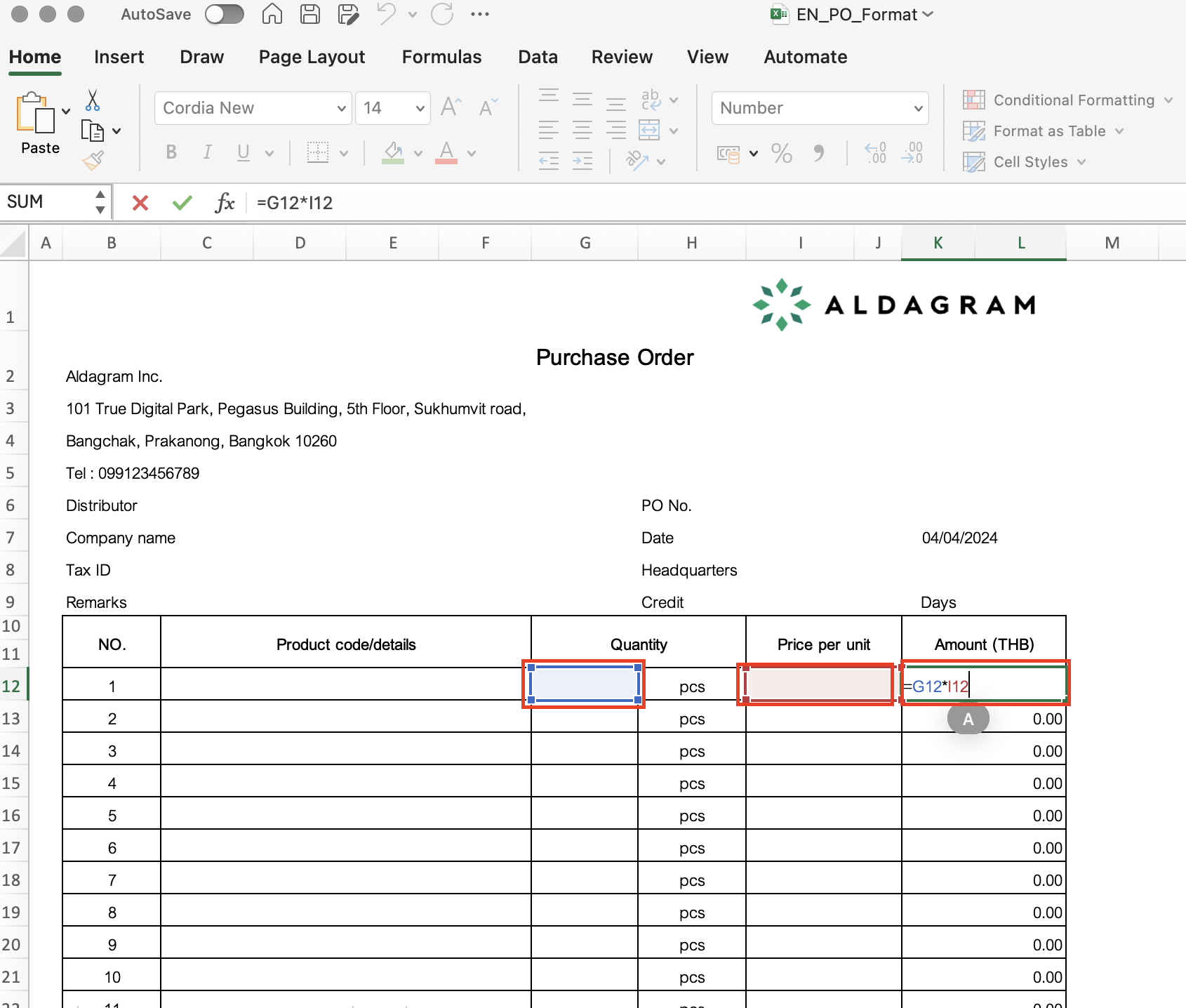
Task: Apply the font color red A swatch
Action: point(446,152)
